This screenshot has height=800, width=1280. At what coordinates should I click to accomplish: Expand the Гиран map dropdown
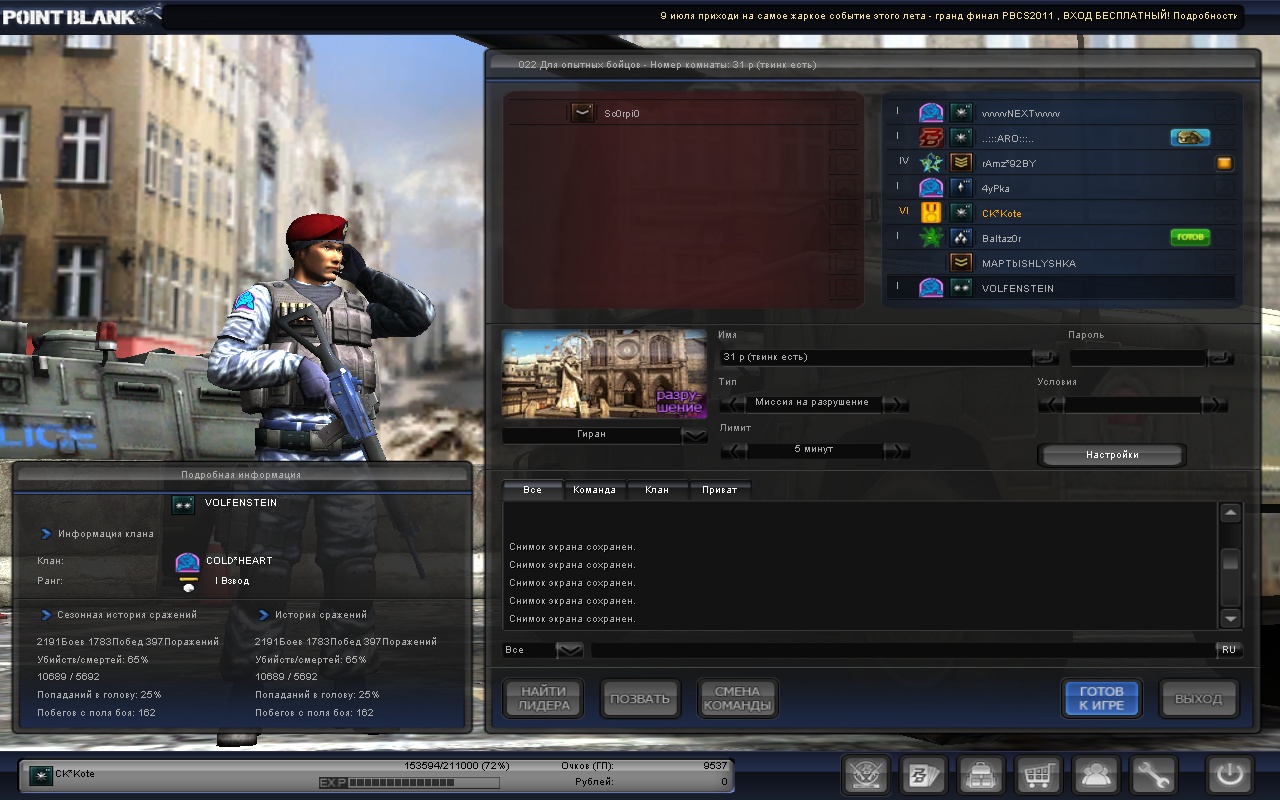pos(693,435)
